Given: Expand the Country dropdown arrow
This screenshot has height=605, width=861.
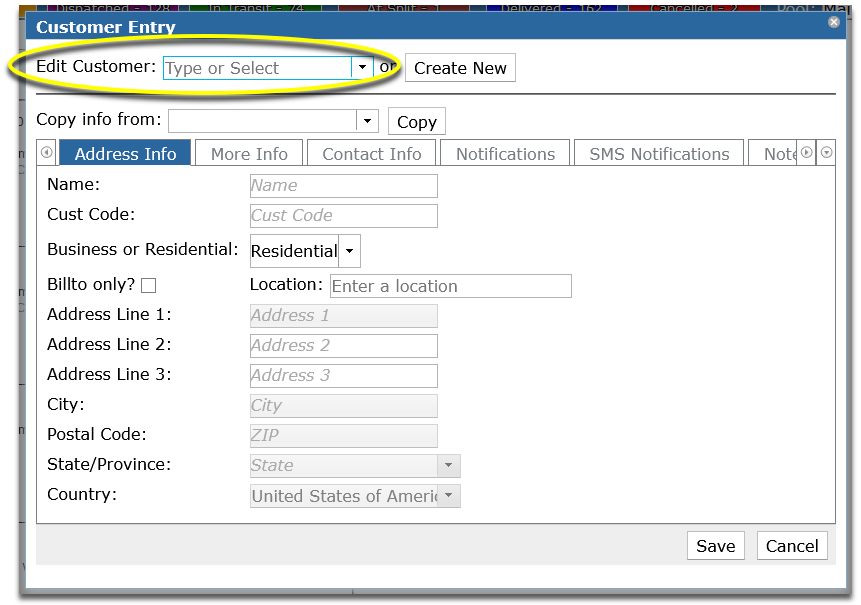Looking at the screenshot, I should coord(449,496).
